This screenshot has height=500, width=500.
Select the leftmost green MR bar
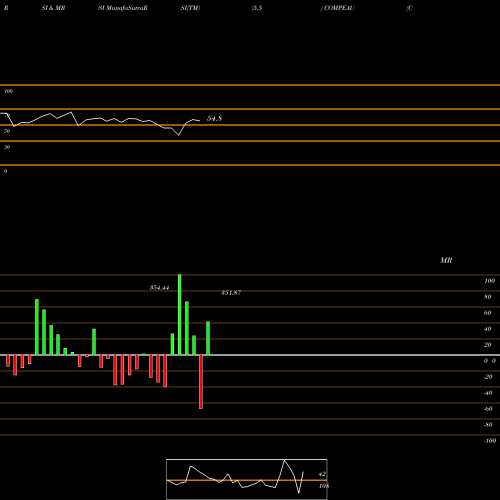point(37,327)
